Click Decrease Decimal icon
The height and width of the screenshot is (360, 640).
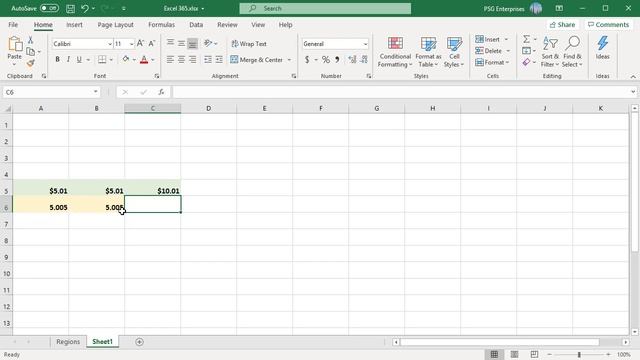coord(364,60)
